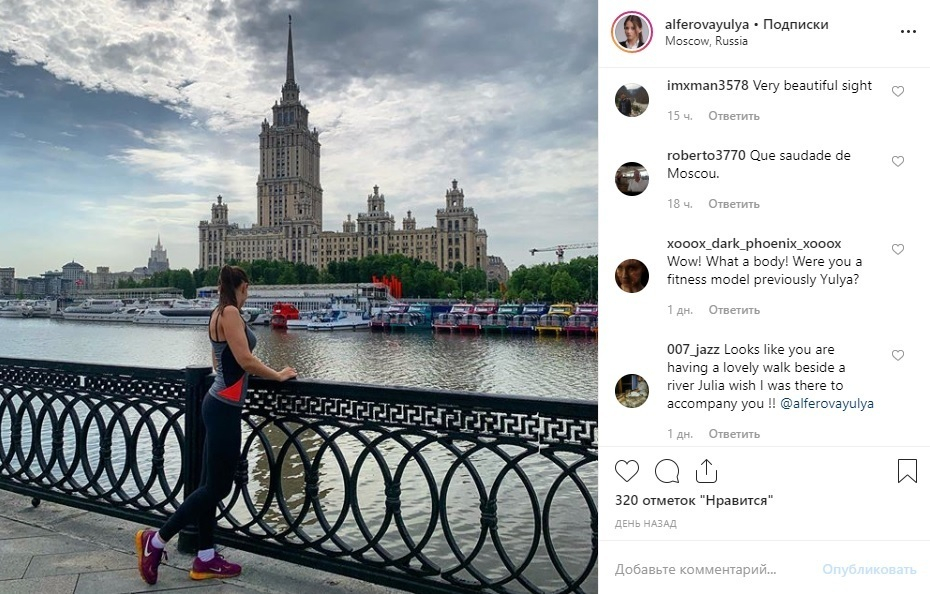The height and width of the screenshot is (594, 930).
Task: Reply to the imxman3578 comment via Ответить
Action: point(734,116)
